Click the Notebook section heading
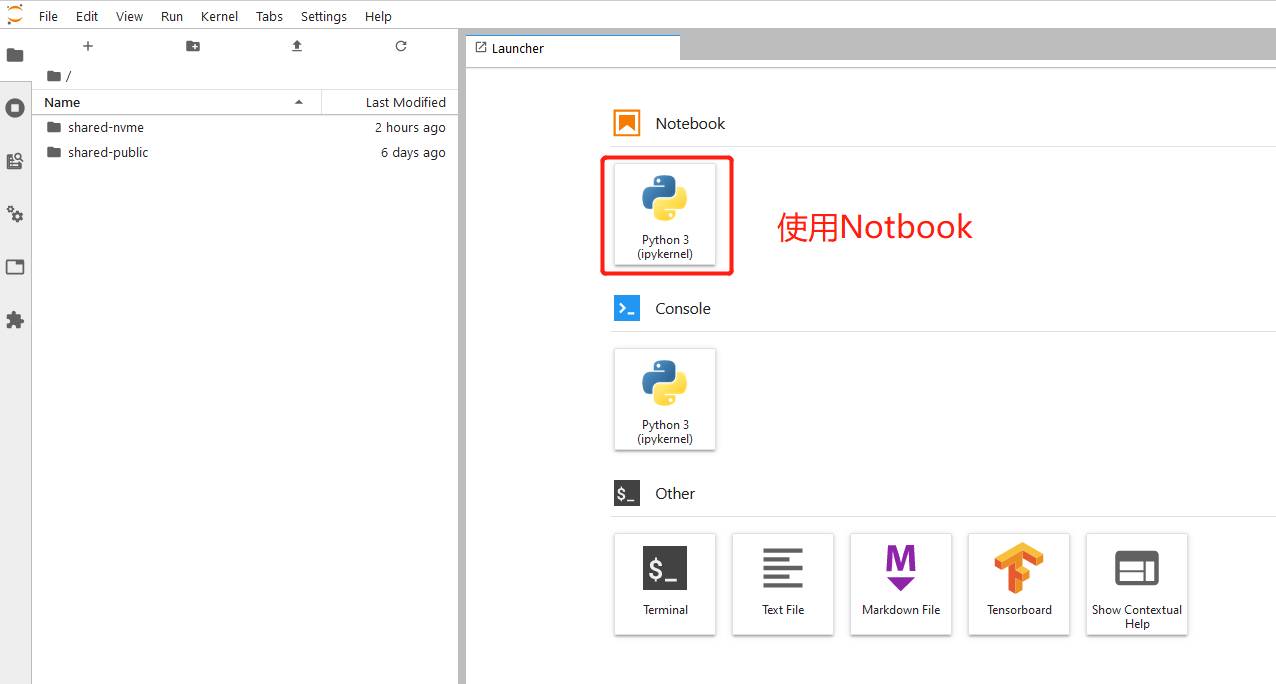The height and width of the screenshot is (684, 1276). tap(690, 123)
